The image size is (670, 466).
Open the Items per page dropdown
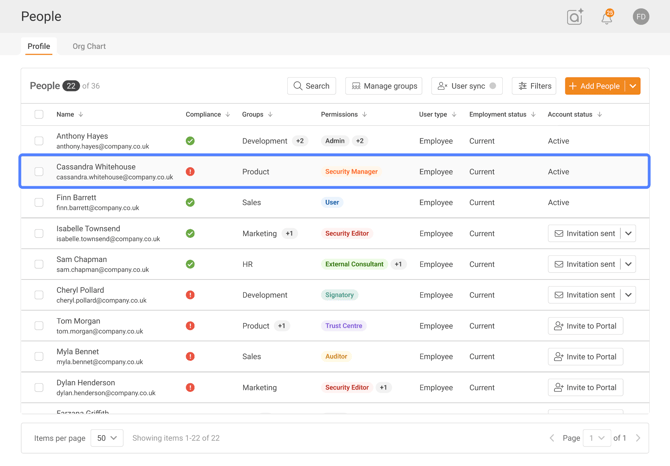tap(106, 438)
